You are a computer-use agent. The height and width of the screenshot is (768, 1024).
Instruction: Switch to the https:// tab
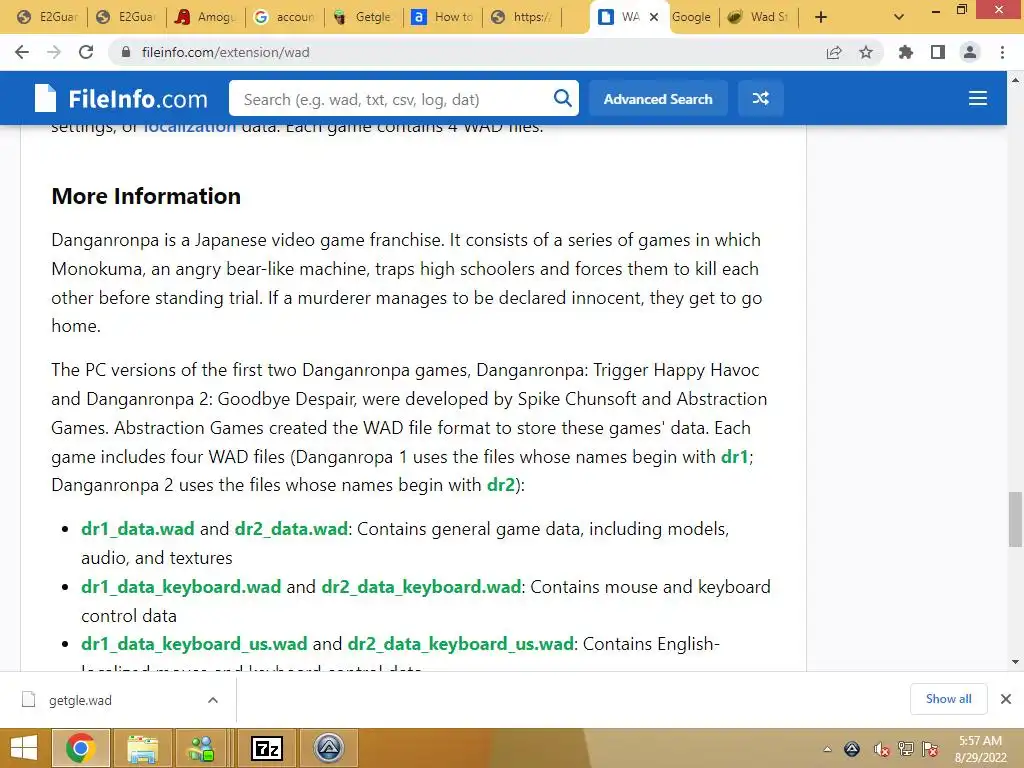[521, 17]
